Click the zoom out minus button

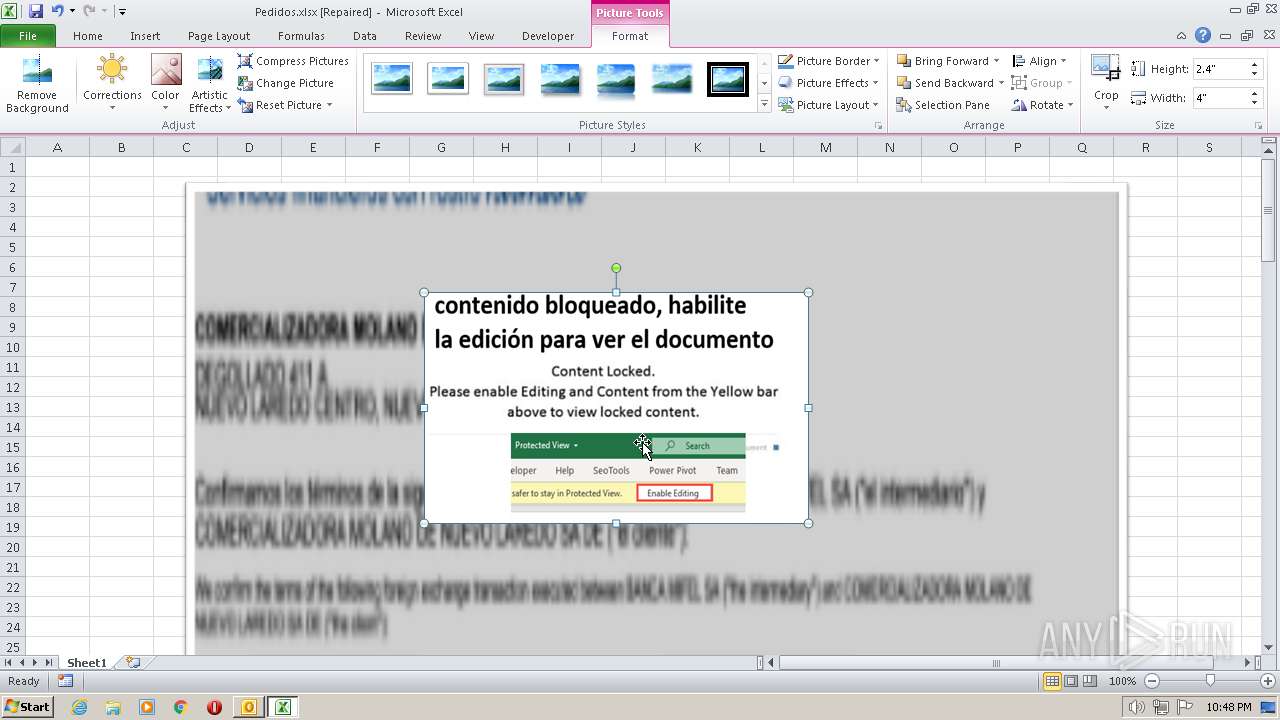(1151, 681)
